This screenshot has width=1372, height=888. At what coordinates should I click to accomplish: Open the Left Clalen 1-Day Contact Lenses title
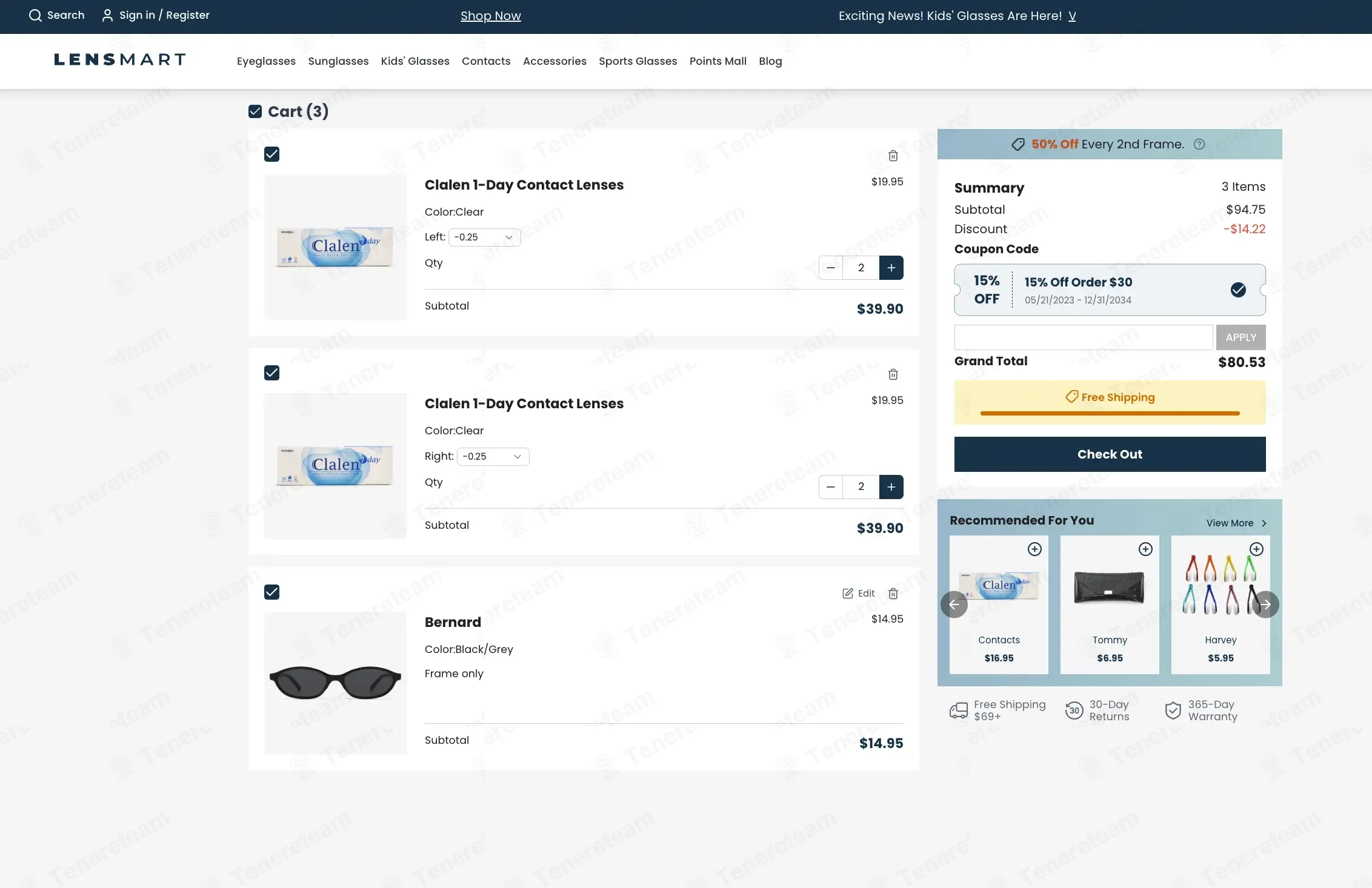524,185
